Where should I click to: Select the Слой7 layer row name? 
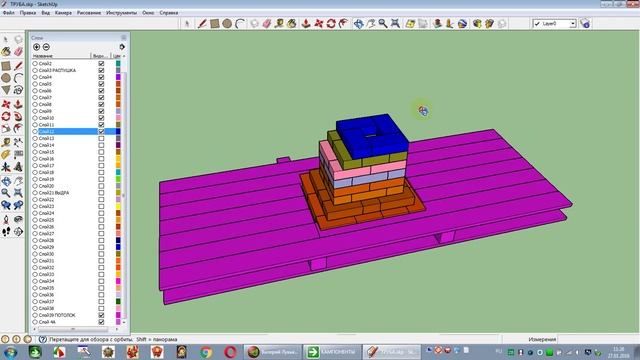click(45, 98)
